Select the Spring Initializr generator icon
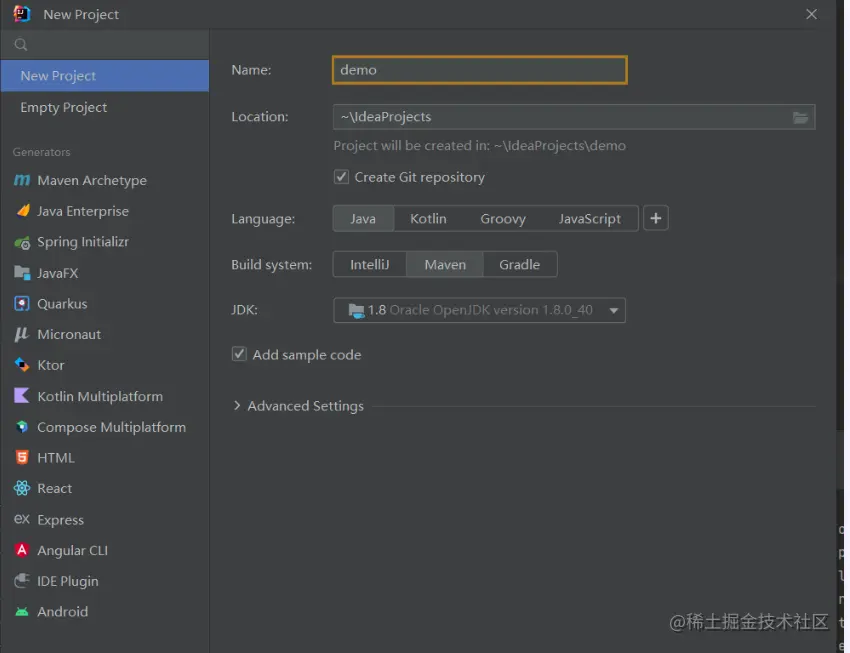Viewport: 850px width, 653px height. [21, 242]
